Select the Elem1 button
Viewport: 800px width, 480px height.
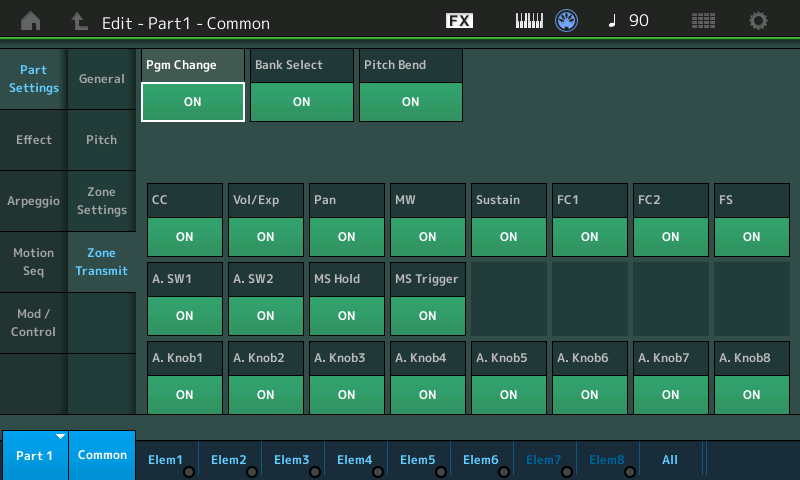tap(166, 459)
